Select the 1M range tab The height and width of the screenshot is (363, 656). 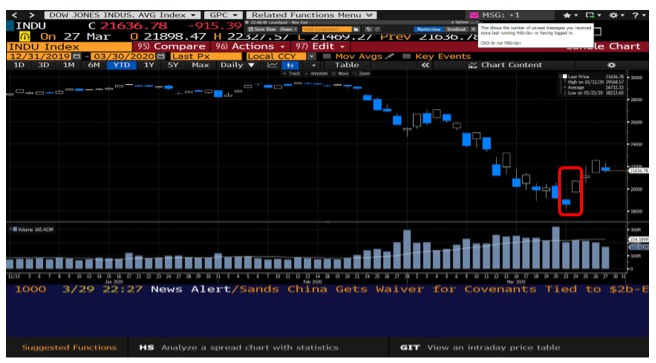(69, 65)
